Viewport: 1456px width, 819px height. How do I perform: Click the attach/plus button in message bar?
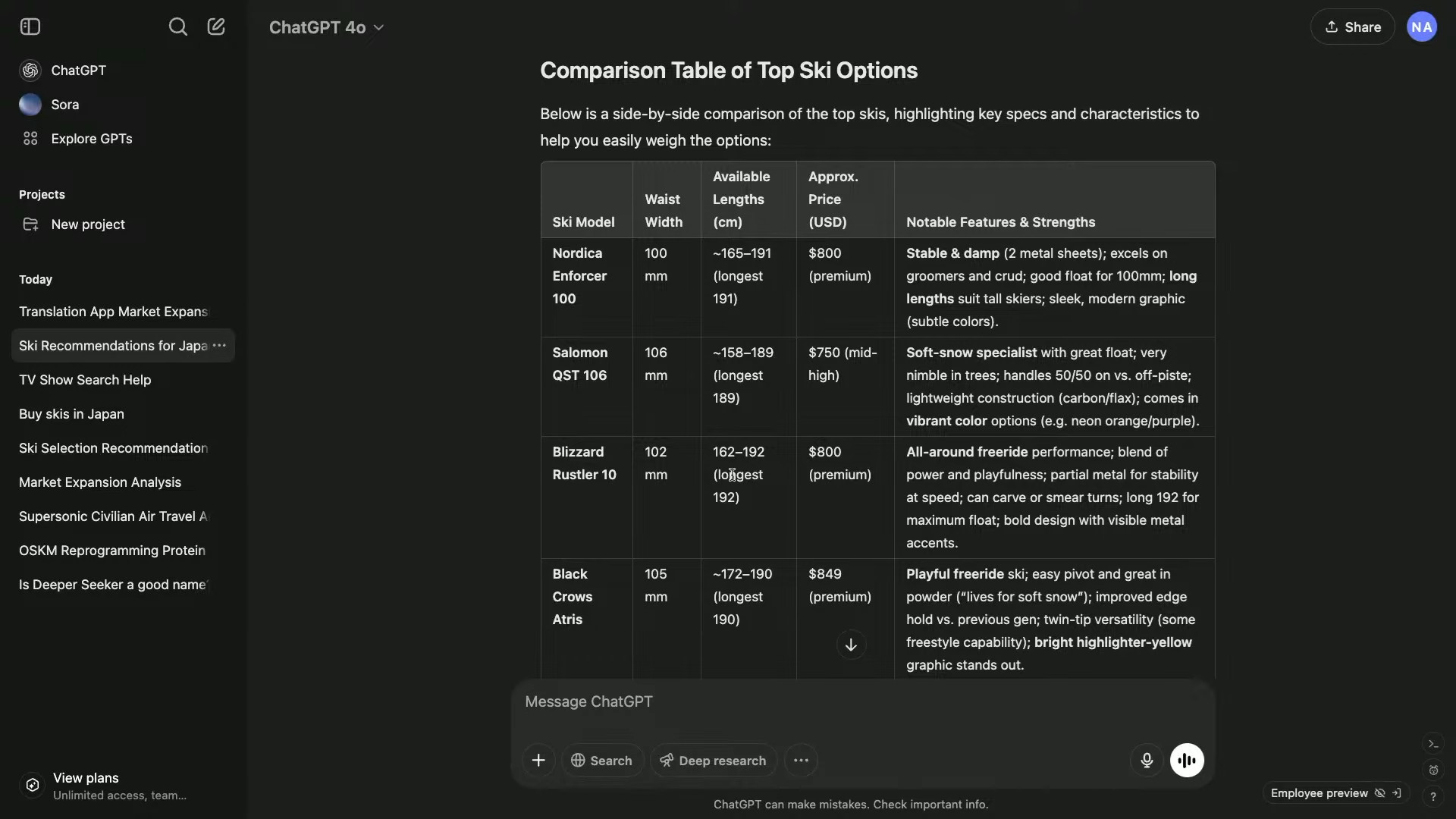[x=538, y=760]
